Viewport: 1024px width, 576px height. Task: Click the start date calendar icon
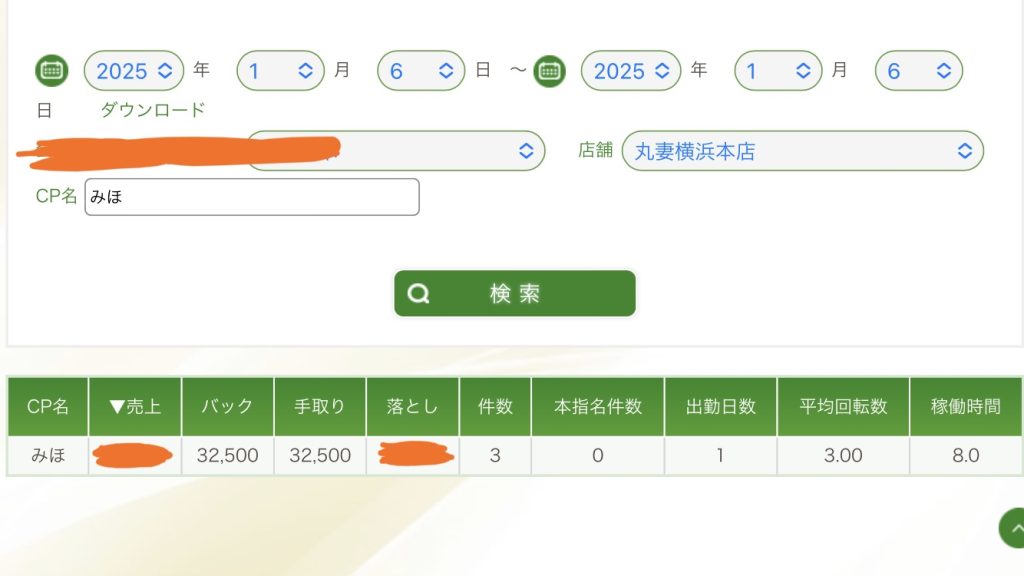[51, 71]
